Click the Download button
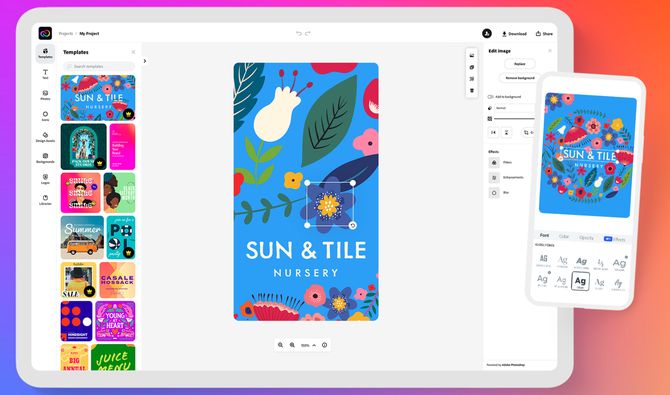The image size is (670, 395). point(514,33)
